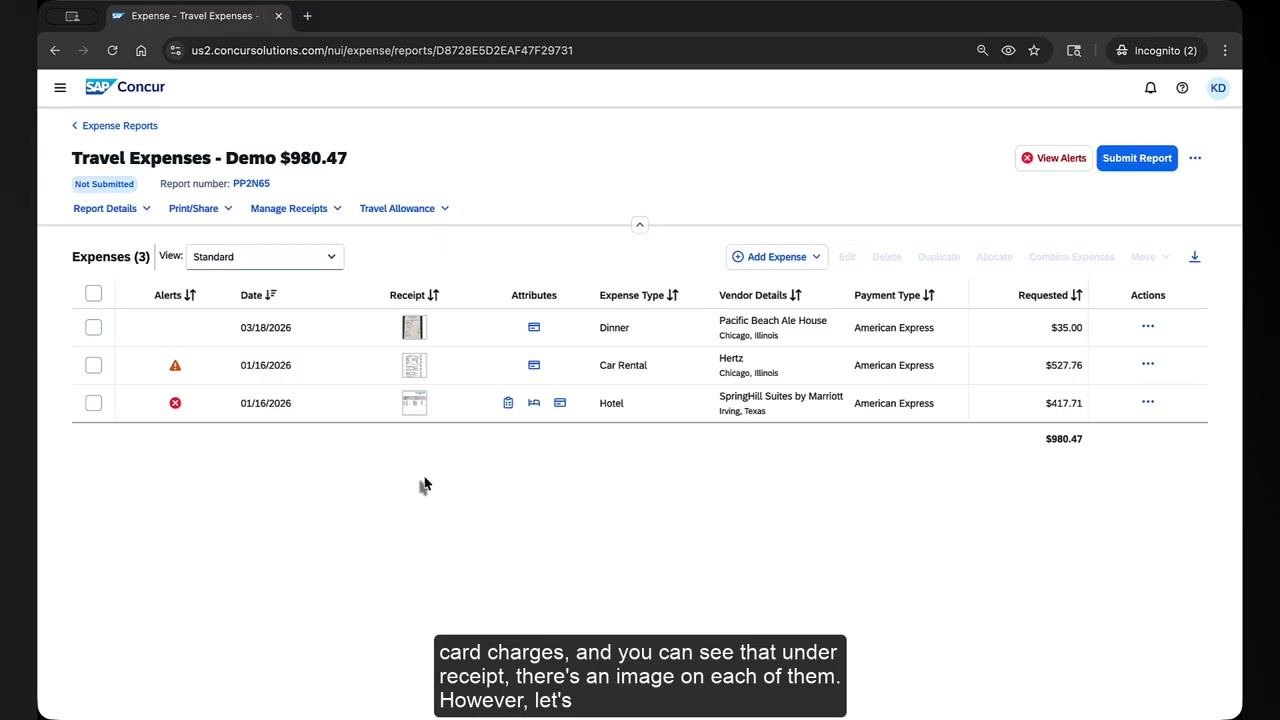
Task: Click the browser address bar URL
Action: [x=382, y=50]
